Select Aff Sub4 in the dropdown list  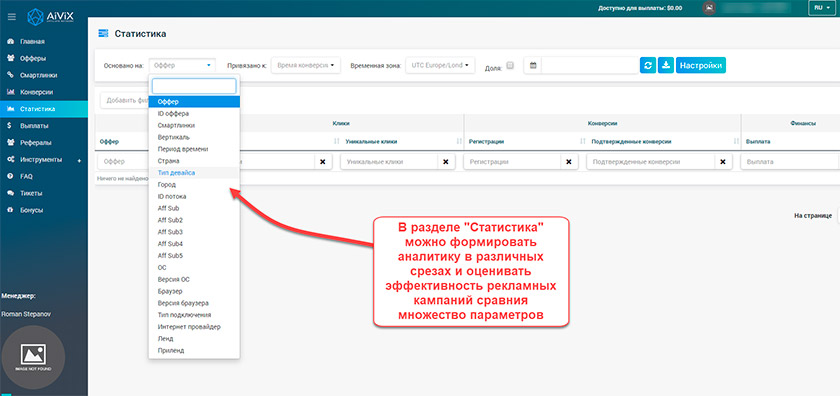(194, 244)
